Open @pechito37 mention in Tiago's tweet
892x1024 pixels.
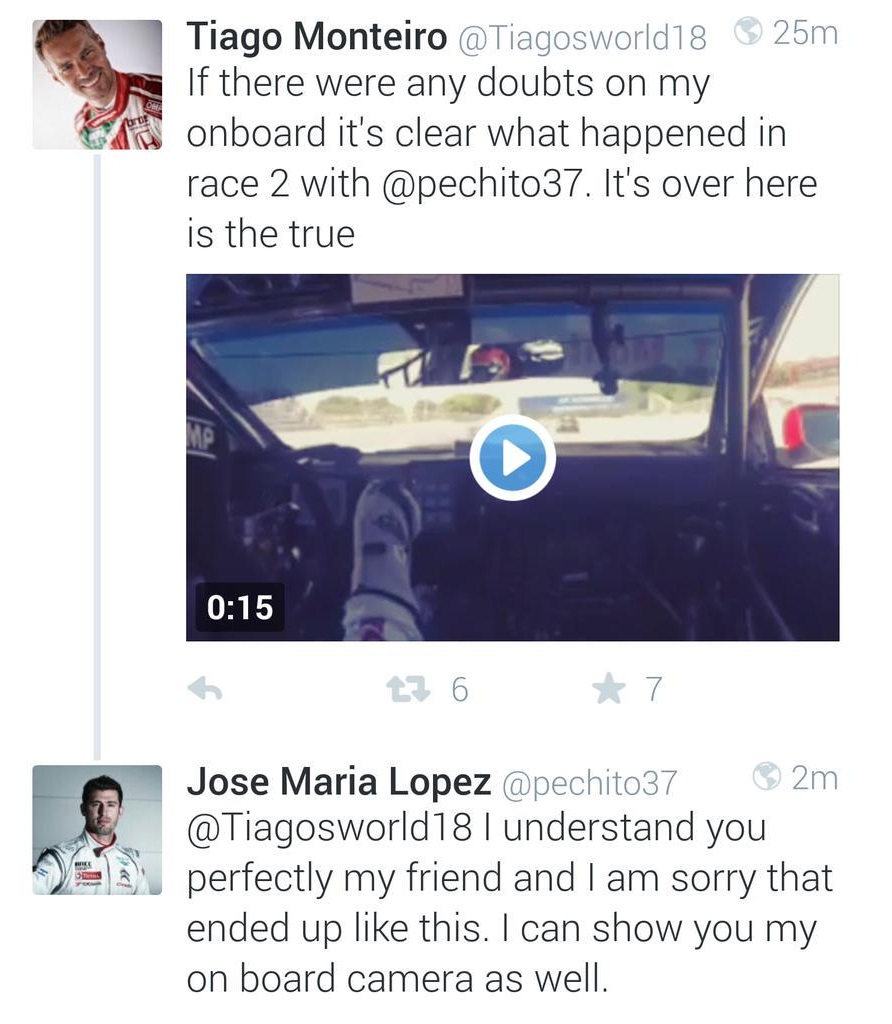tap(473, 185)
